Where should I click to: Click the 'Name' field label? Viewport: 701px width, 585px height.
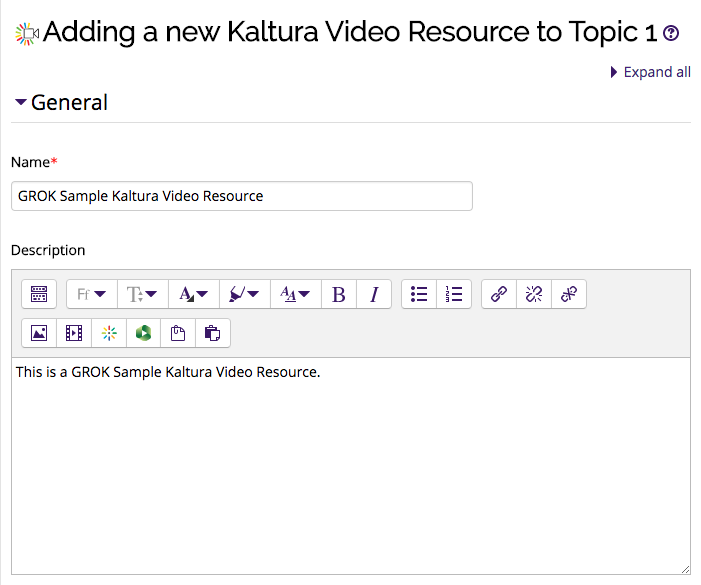30,162
